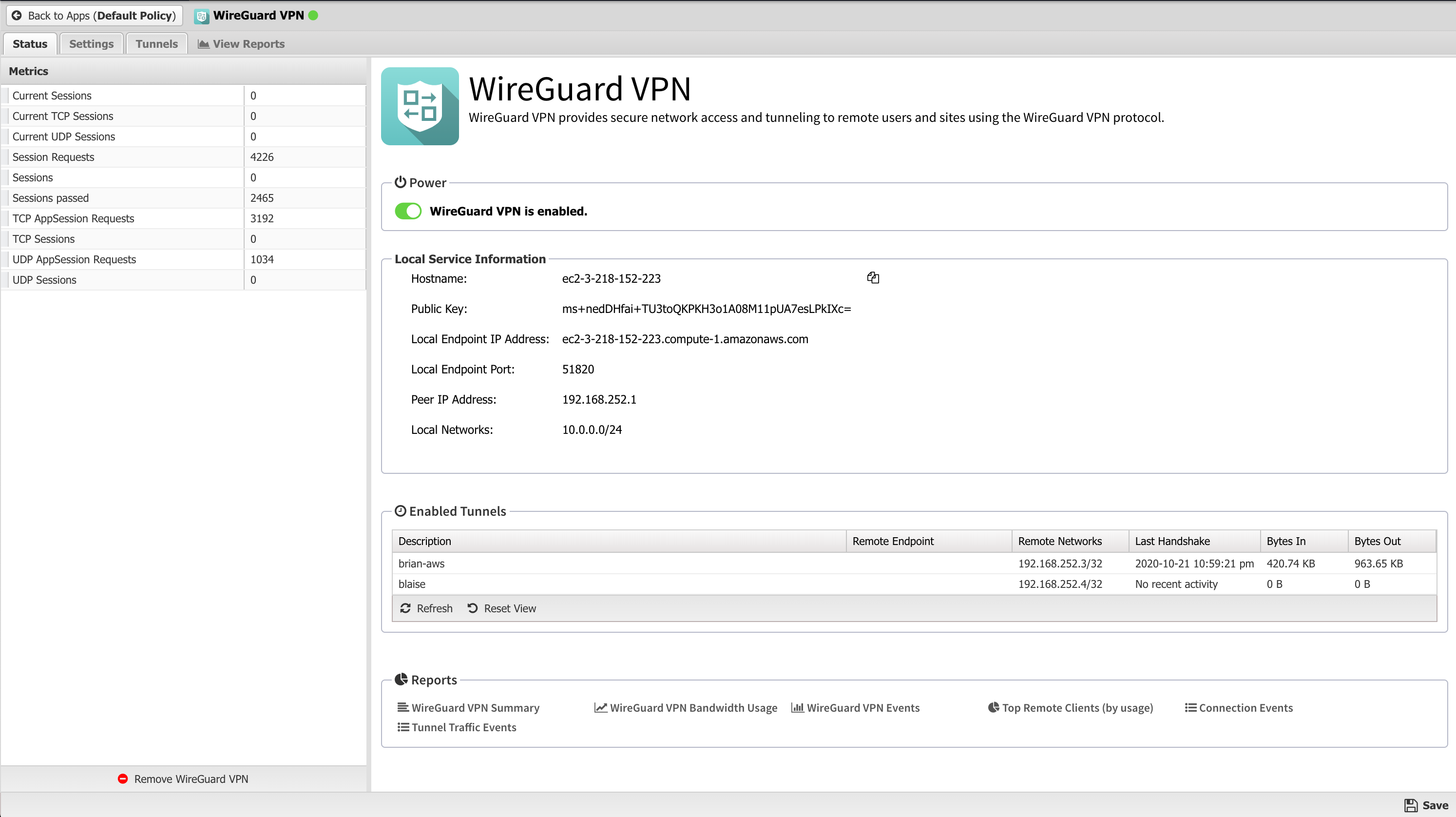Viewport: 1456px width, 817px height.
Task: Open WireGuard VPN Bandwidth Usage report
Action: 686,707
